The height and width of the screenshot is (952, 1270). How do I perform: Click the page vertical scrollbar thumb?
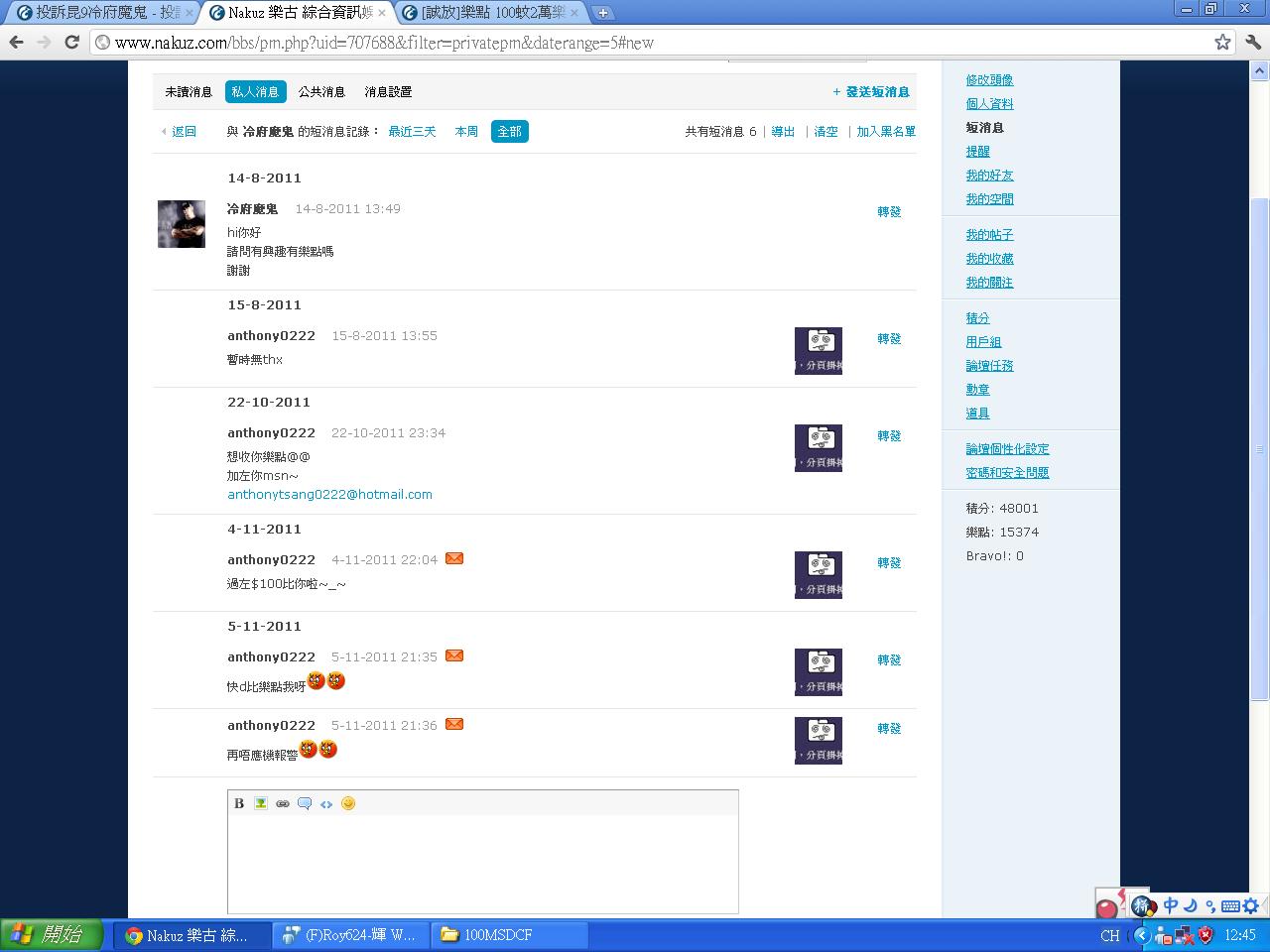(1260, 449)
